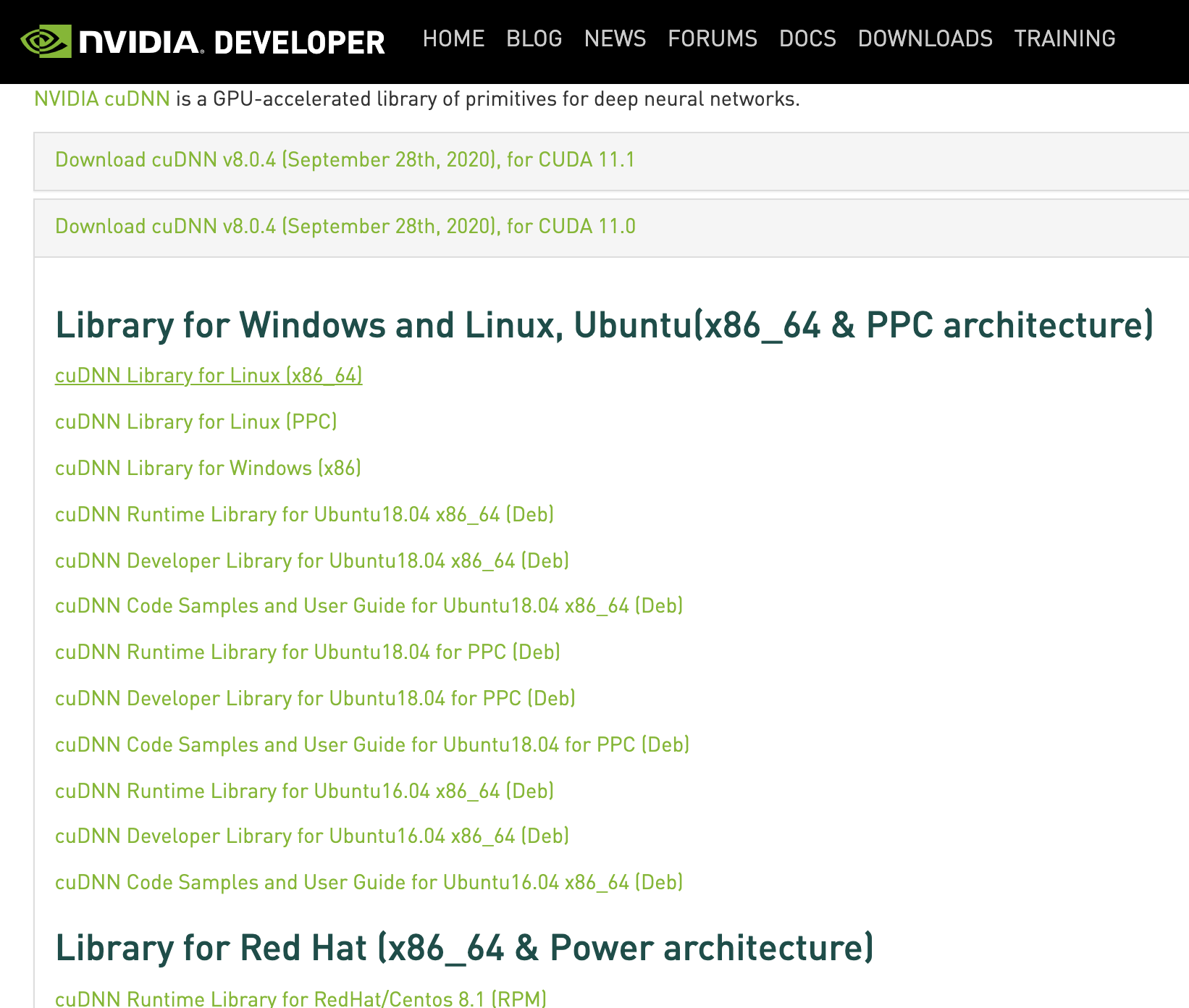Follow the NVIDIA cuDNN link

[x=102, y=98]
